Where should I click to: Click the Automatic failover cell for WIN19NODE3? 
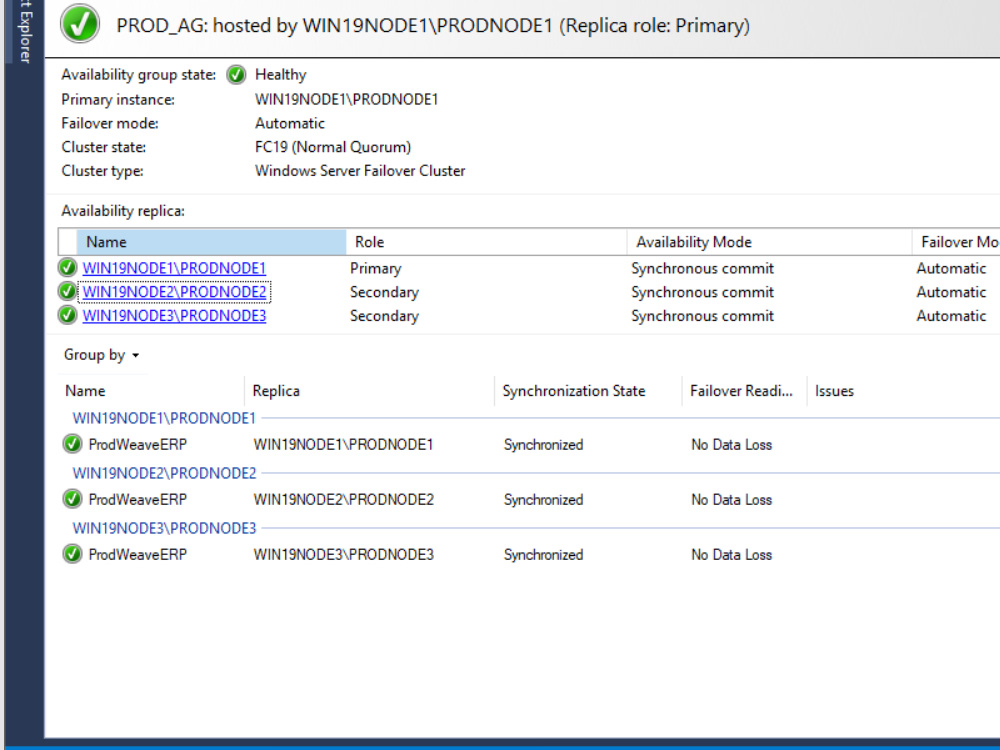[951, 316]
